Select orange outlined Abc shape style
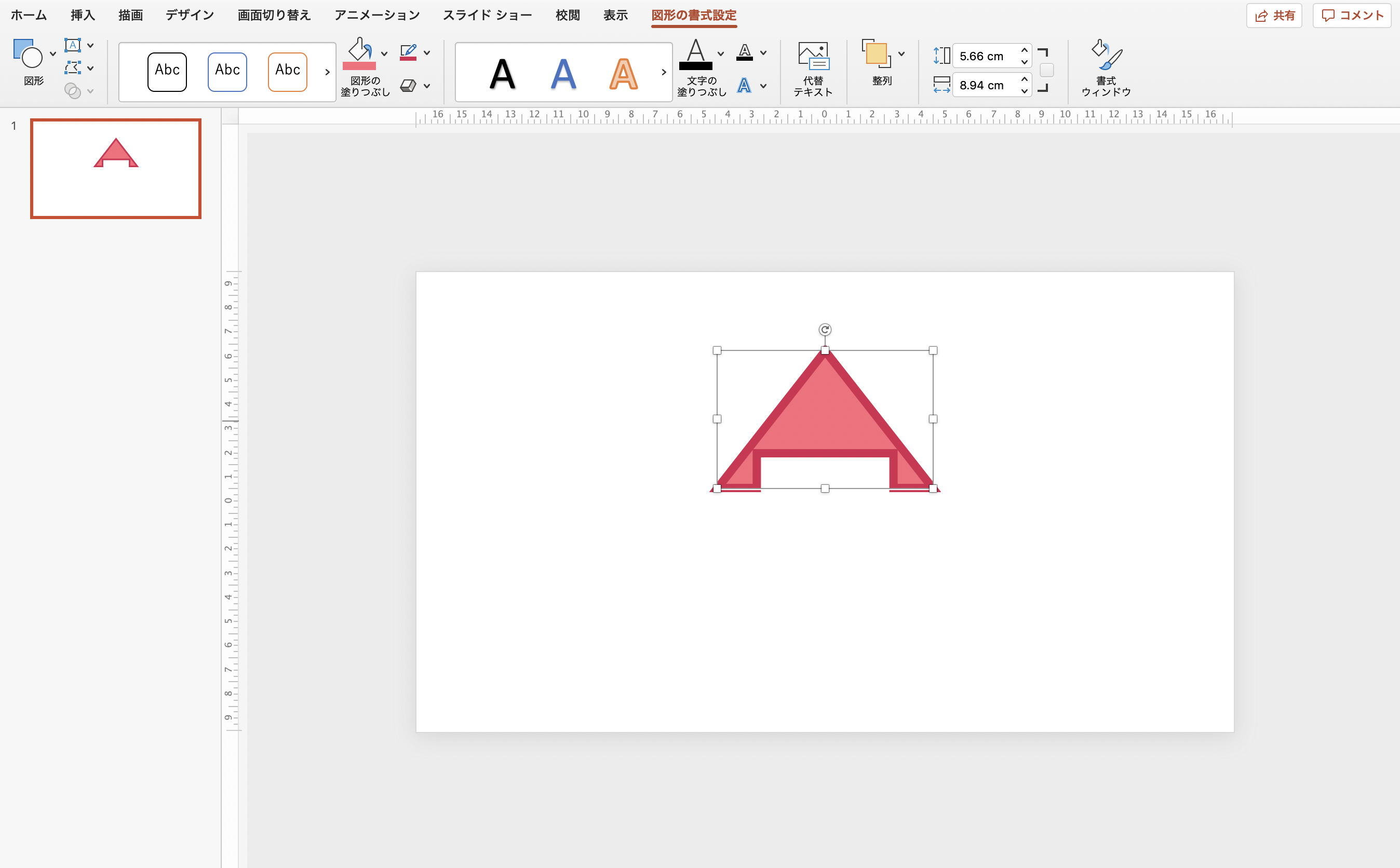This screenshot has height=868, width=1400. (288, 72)
